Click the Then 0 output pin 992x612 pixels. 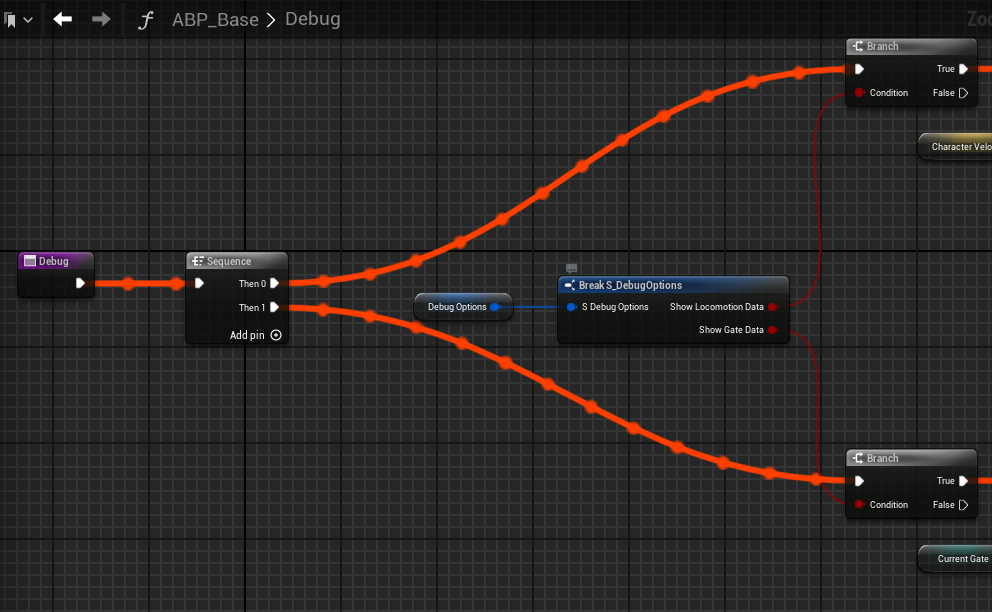pos(275,284)
